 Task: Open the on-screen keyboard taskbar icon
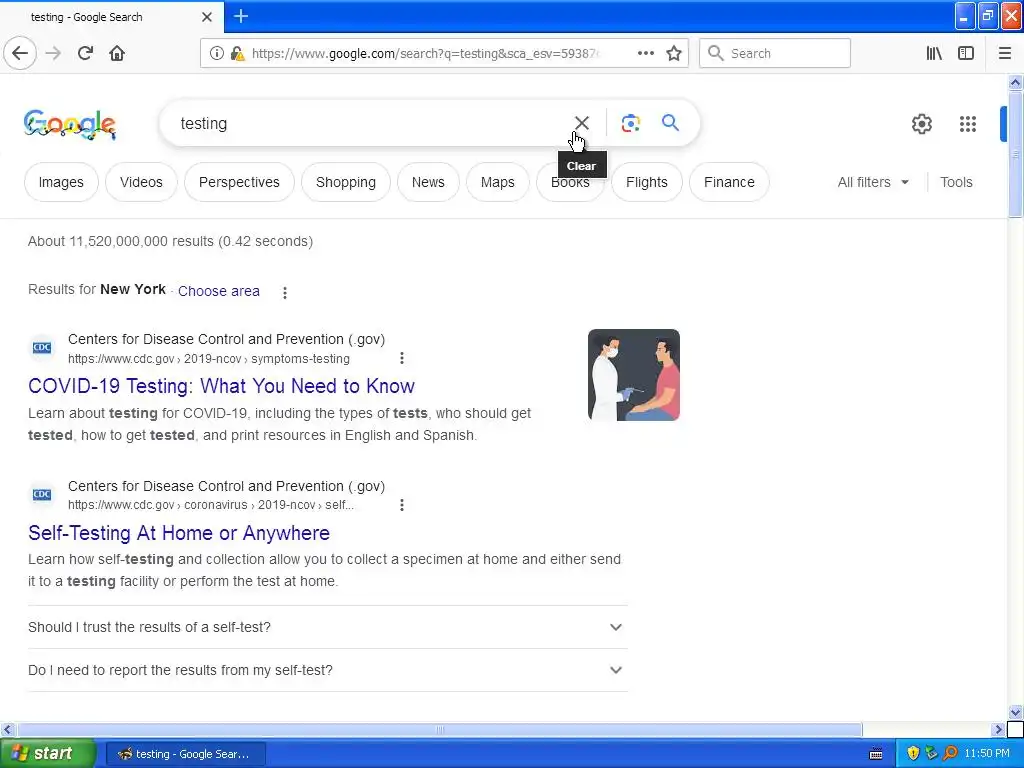876,754
